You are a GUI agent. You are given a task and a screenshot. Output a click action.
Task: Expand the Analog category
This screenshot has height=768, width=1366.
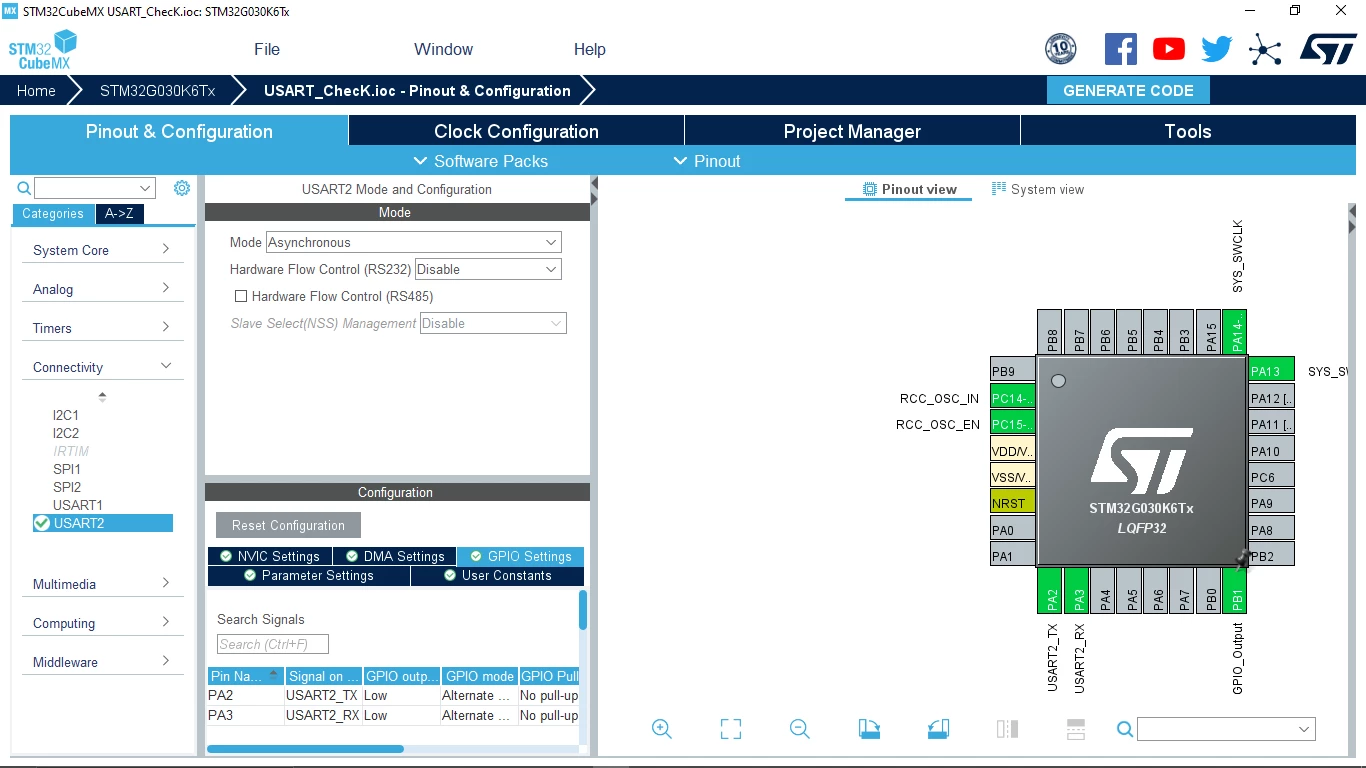pos(102,289)
